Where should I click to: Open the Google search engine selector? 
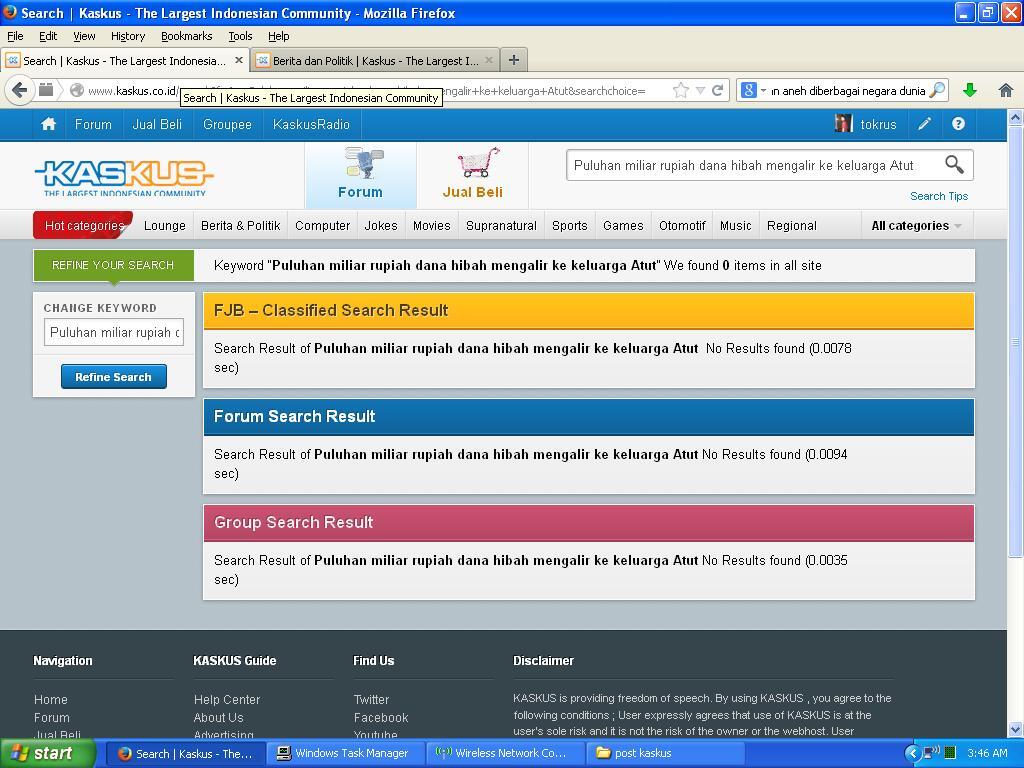tap(752, 90)
